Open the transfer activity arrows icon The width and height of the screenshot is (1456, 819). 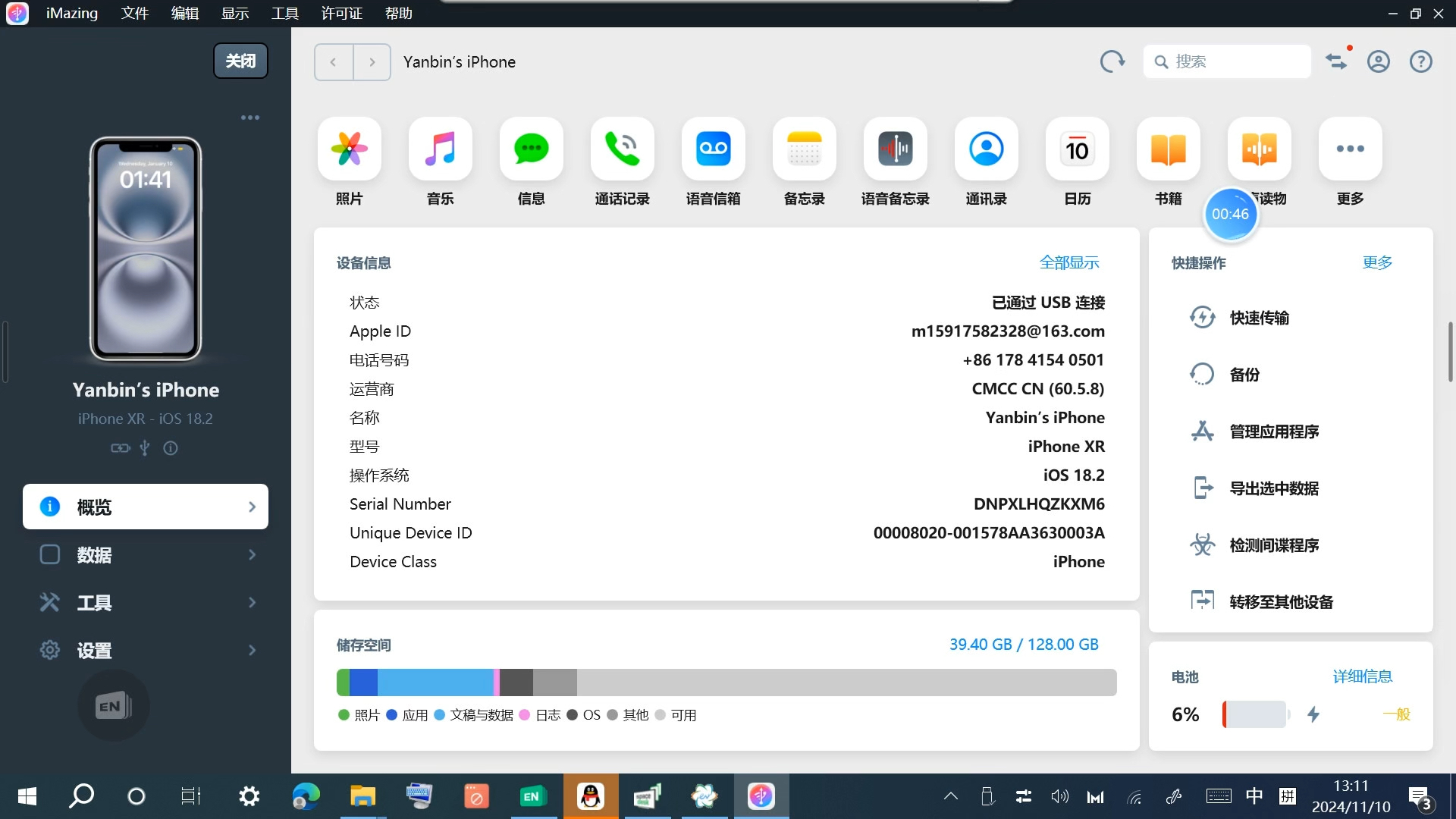(x=1336, y=61)
